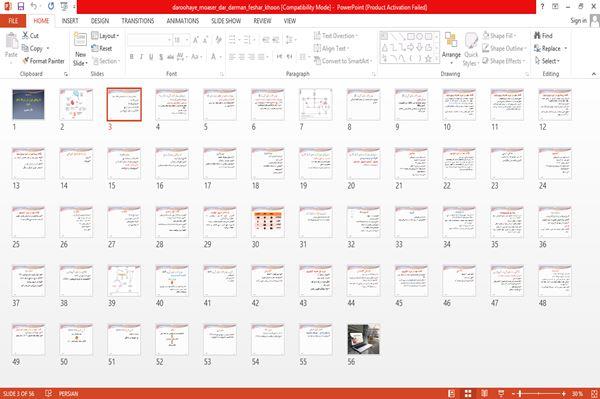The image size is (600, 399).
Task: Click Fit slide to window icon
Action: (x=594, y=393)
